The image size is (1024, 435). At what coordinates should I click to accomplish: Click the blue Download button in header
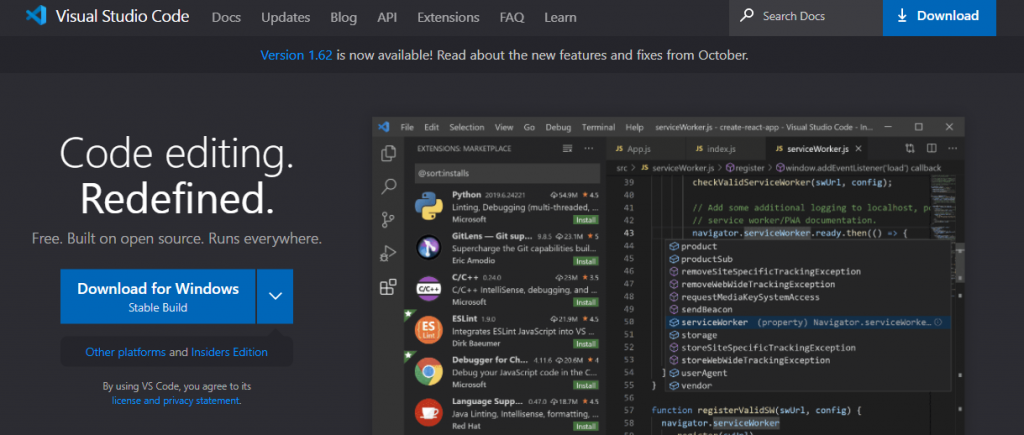(x=939, y=17)
